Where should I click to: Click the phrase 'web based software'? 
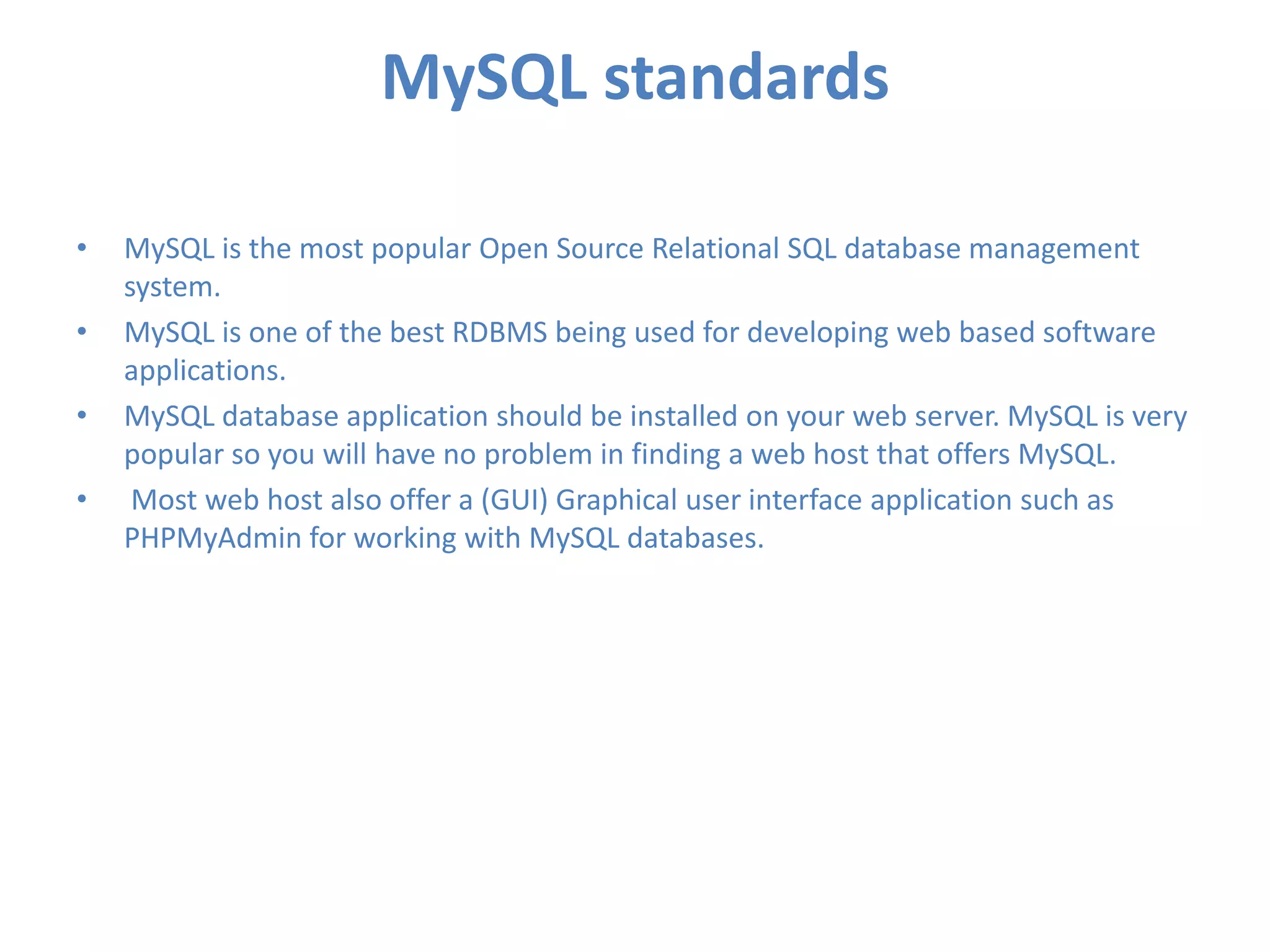1026,332
